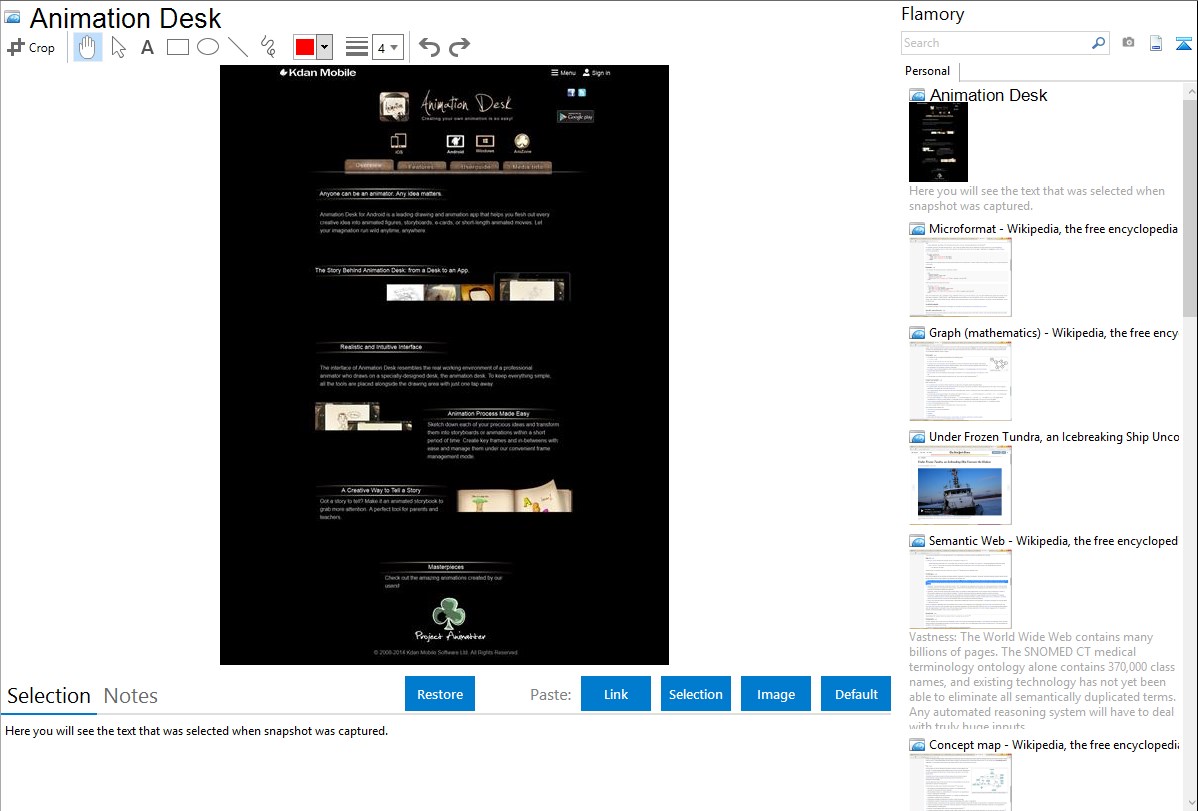
Task: Switch to the Notes tab
Action: point(131,696)
